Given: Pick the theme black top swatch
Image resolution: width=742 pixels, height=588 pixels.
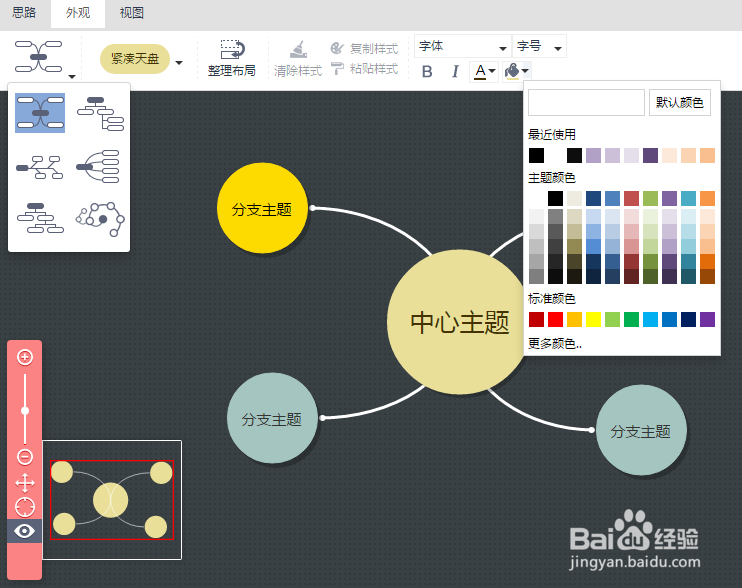Looking at the screenshot, I should click(x=556, y=198).
